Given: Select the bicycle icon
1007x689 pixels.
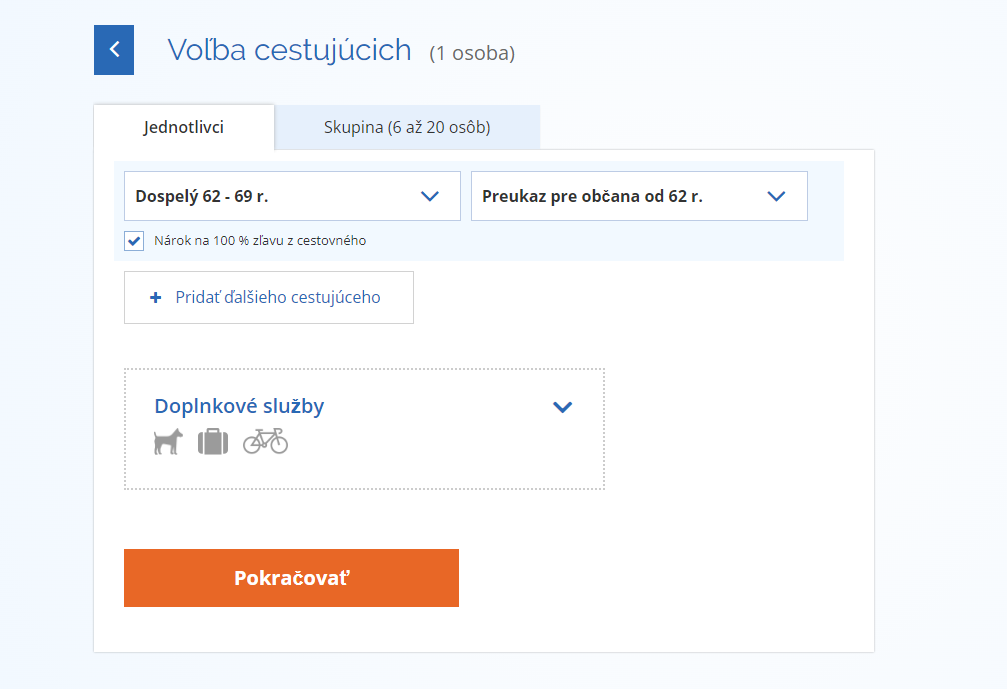Looking at the screenshot, I should [x=265, y=442].
